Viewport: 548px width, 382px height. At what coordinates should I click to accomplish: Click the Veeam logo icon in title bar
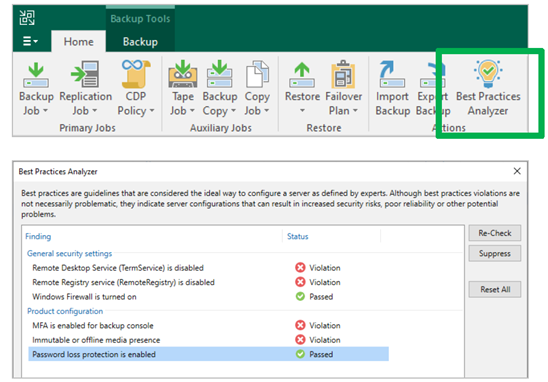click(x=27, y=18)
